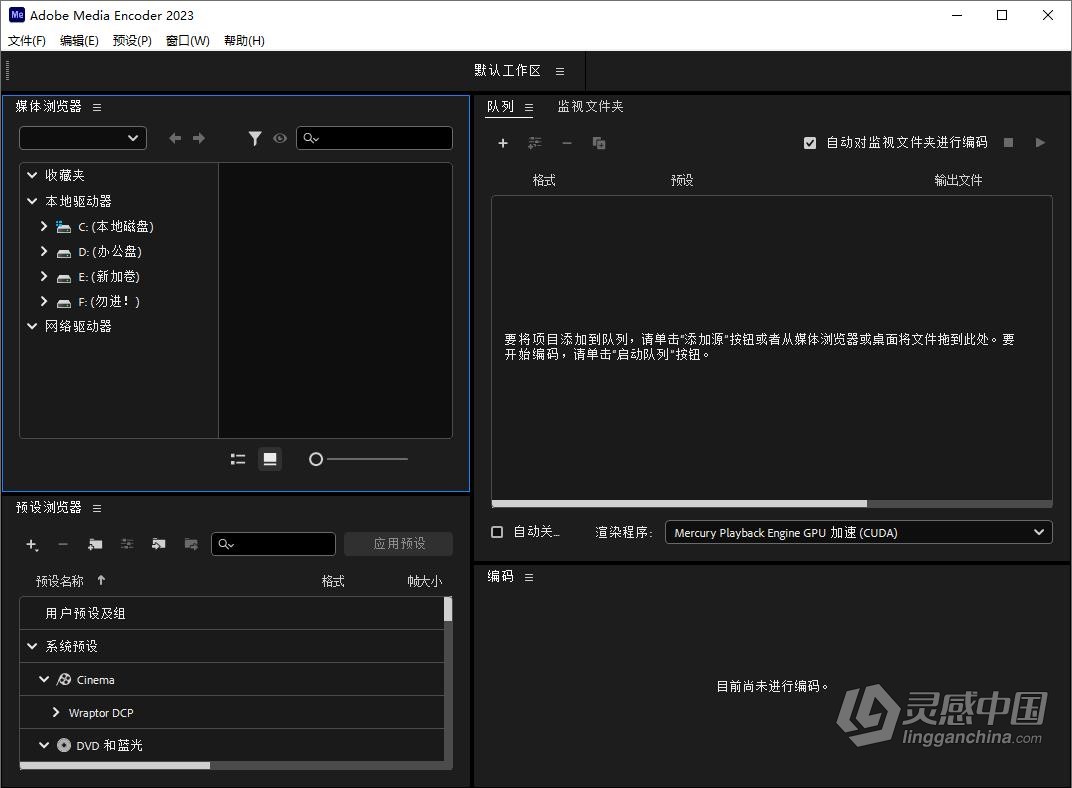Add a source to the encoding queue

(x=503, y=143)
